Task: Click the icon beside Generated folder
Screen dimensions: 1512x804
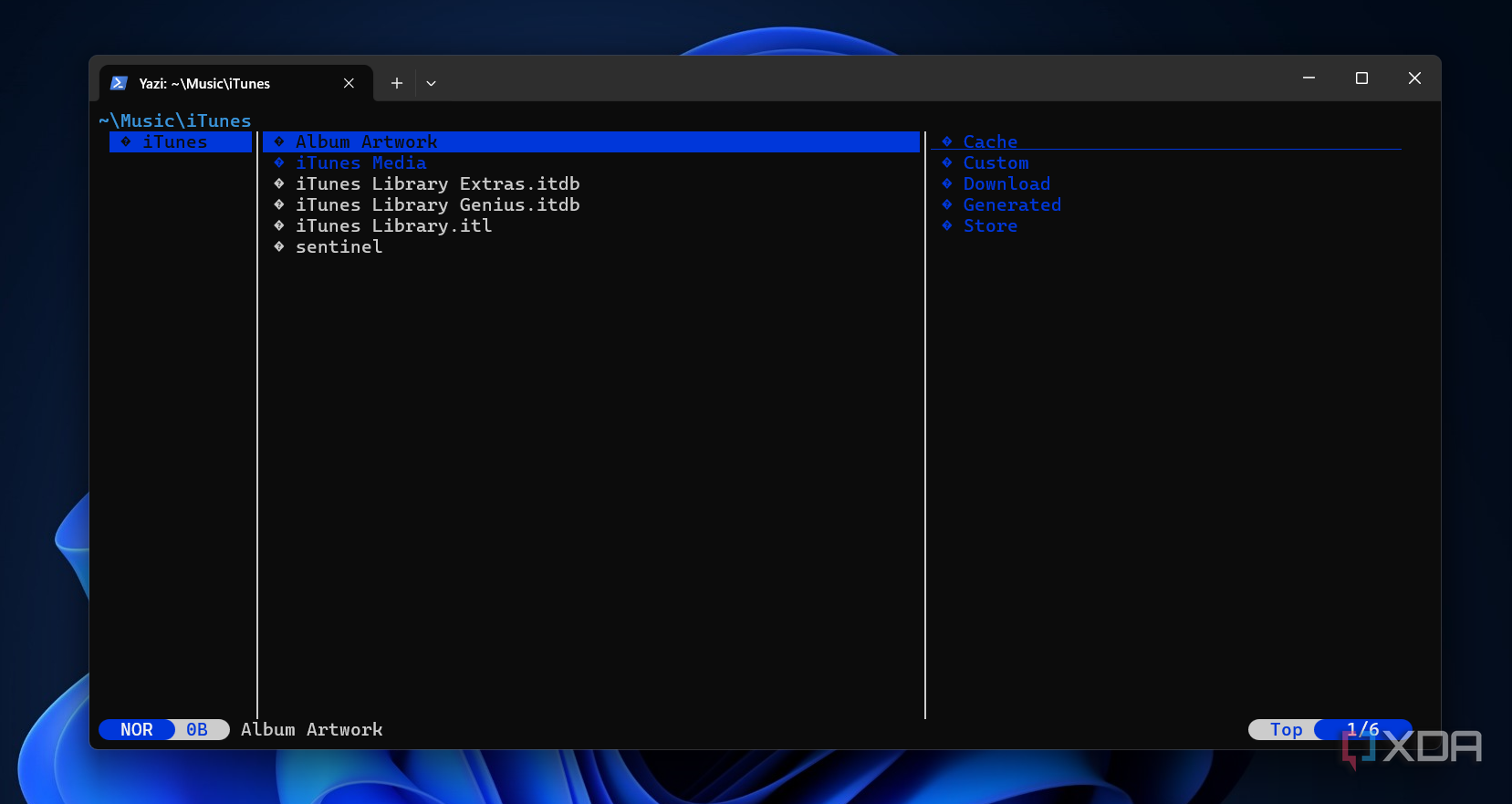Action: pyautogui.click(x=947, y=204)
